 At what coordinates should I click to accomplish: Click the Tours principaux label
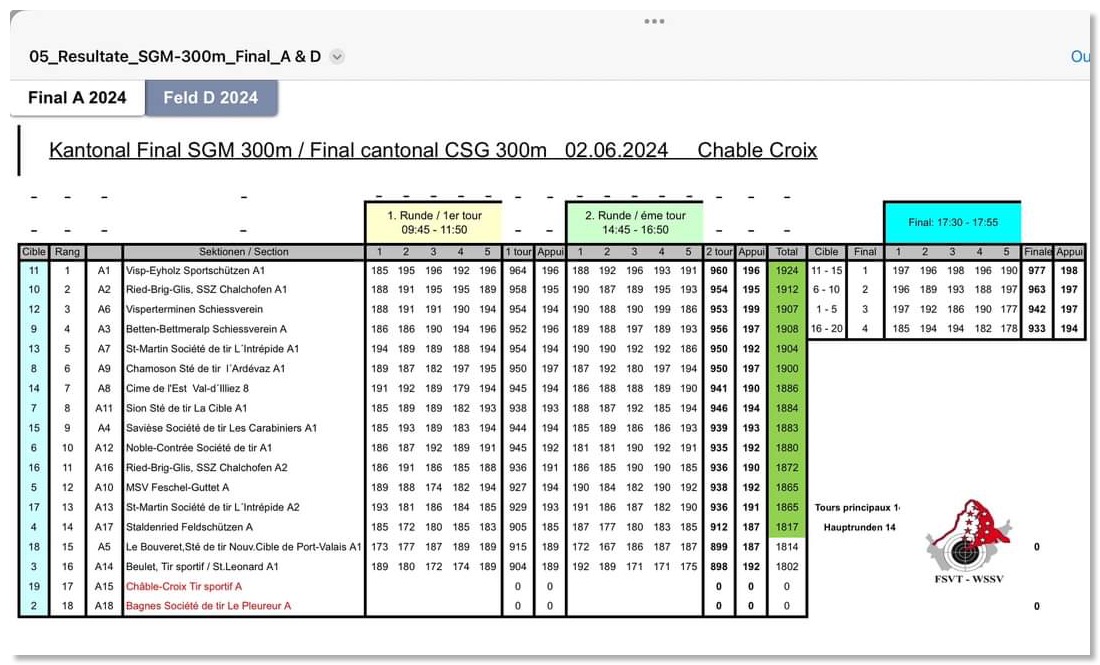[857, 508]
